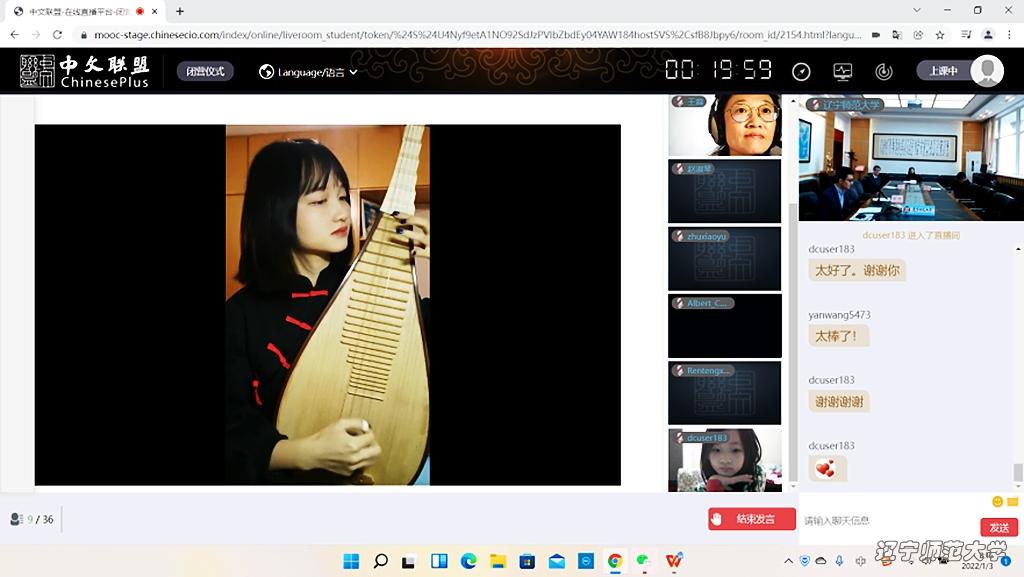Click the 太棒了! chat message
1024x577 pixels.
[x=839, y=336]
